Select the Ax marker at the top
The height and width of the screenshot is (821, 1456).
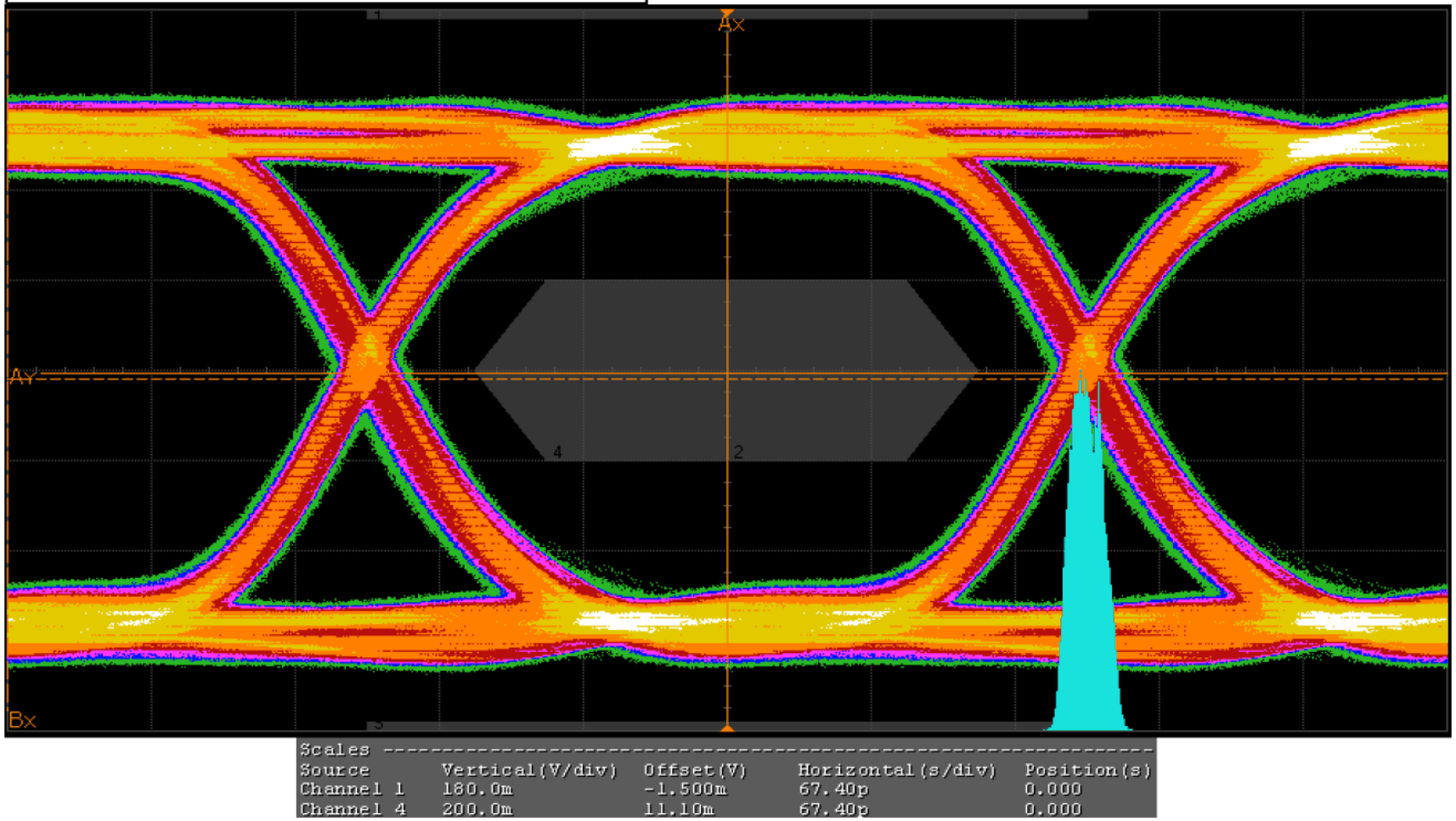pyautogui.click(x=730, y=25)
